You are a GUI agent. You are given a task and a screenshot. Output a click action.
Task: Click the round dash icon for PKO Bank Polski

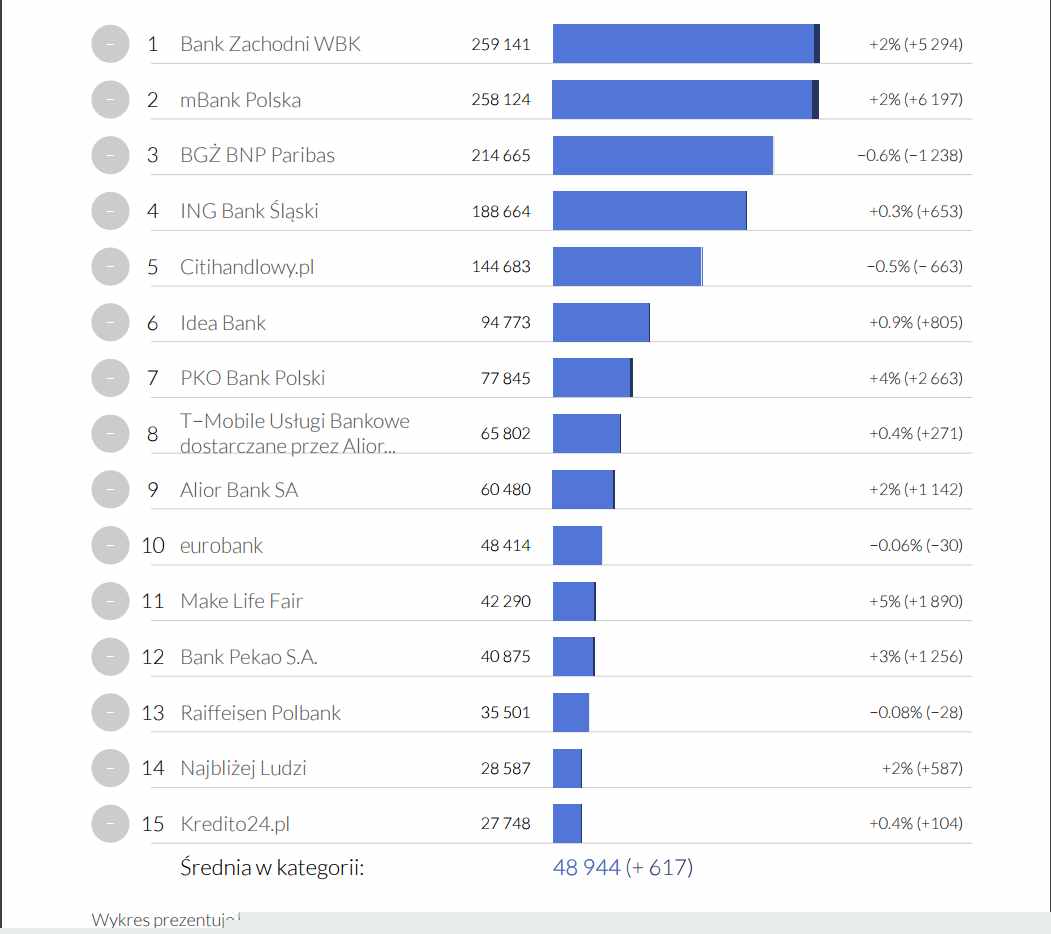pyautogui.click(x=110, y=378)
